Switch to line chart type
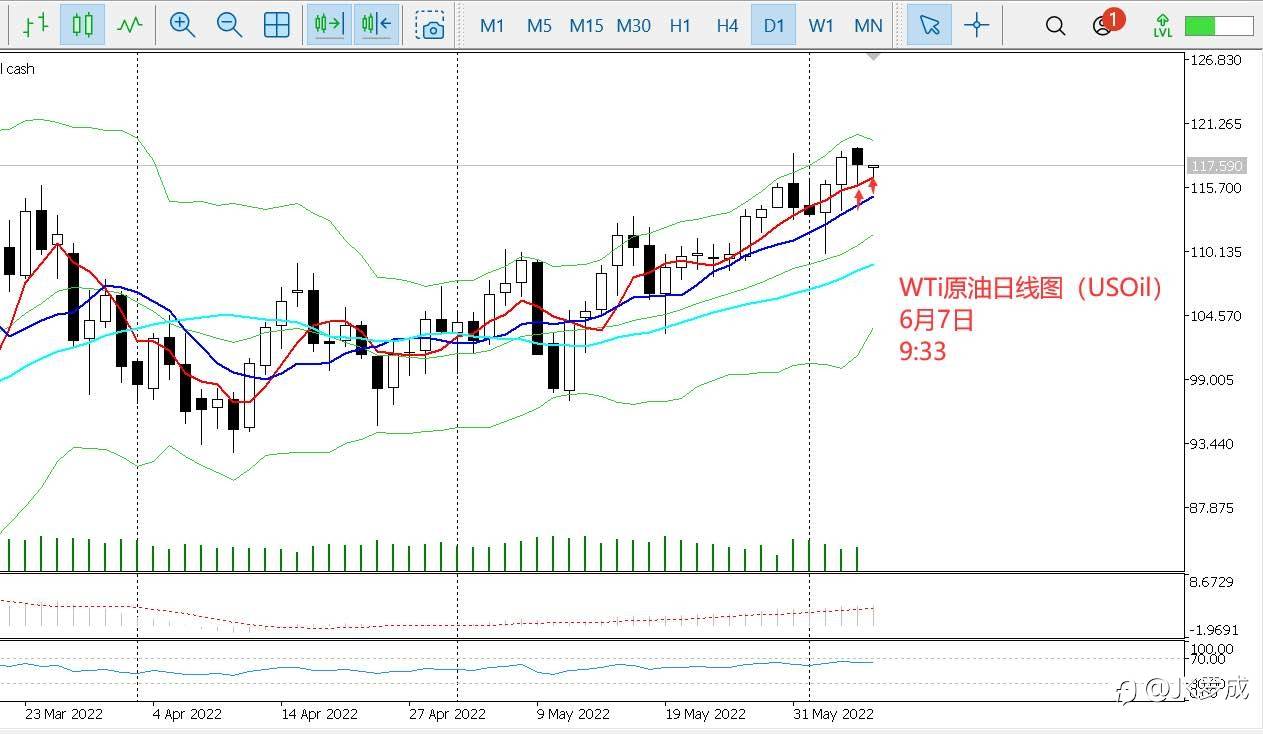 129,25
